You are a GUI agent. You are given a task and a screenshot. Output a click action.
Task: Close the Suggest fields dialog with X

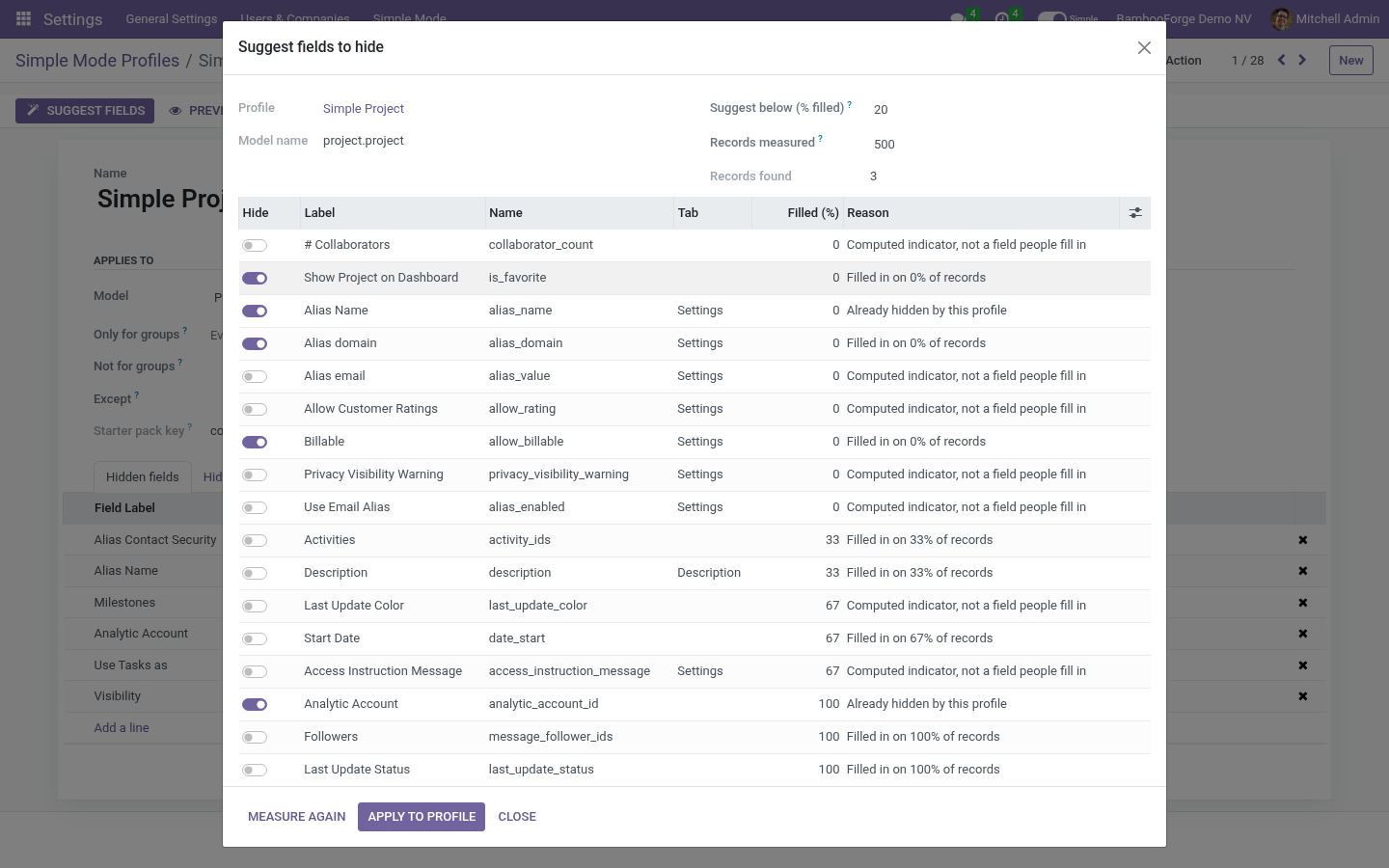1144,48
